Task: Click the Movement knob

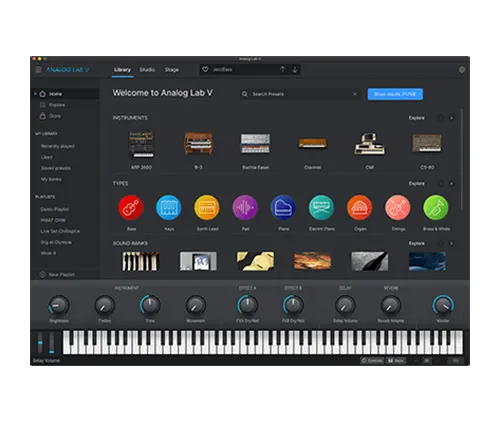Action: click(196, 305)
